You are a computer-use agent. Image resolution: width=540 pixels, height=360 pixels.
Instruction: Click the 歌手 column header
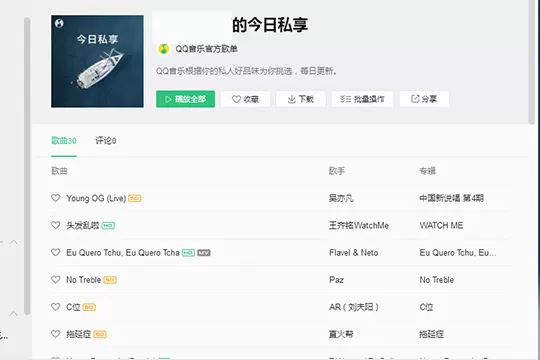click(x=337, y=171)
